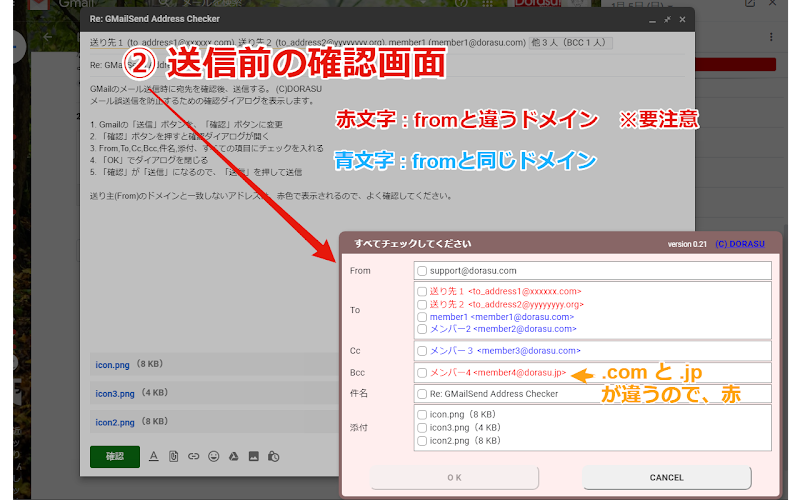
Task: Check the icon.png attachment checkbox in dialog
Action: [422, 415]
